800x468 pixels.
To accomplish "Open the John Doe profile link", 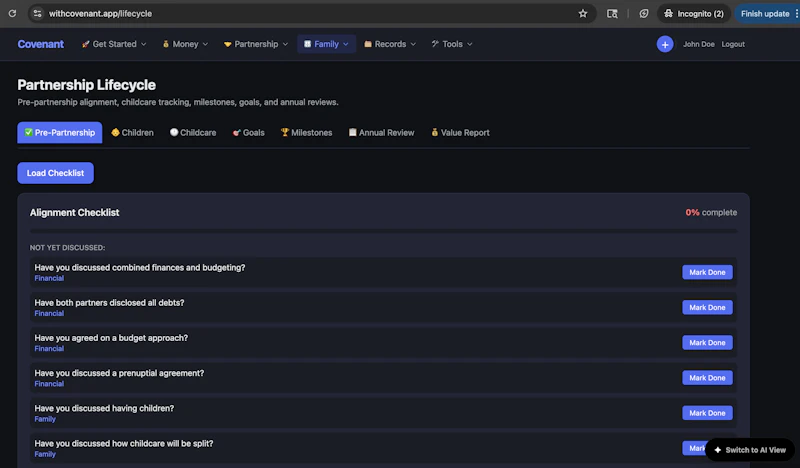I will click(x=698, y=44).
